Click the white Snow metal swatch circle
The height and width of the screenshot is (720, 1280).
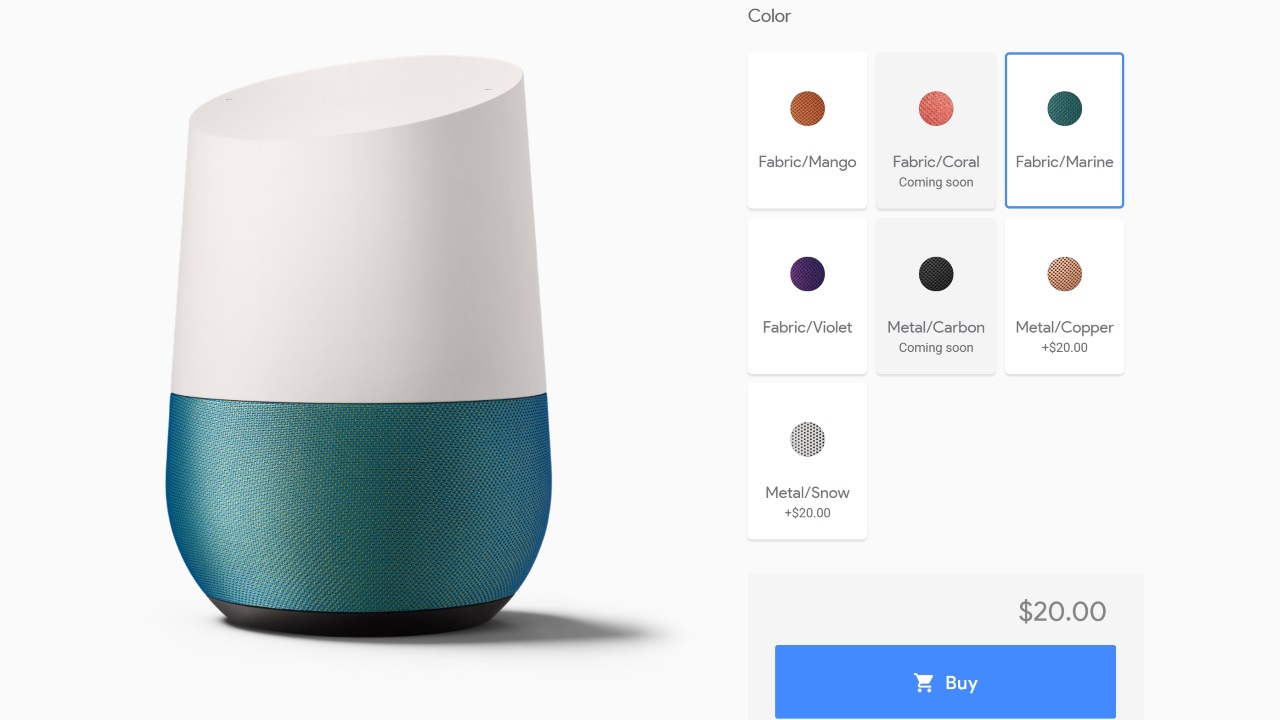point(807,439)
